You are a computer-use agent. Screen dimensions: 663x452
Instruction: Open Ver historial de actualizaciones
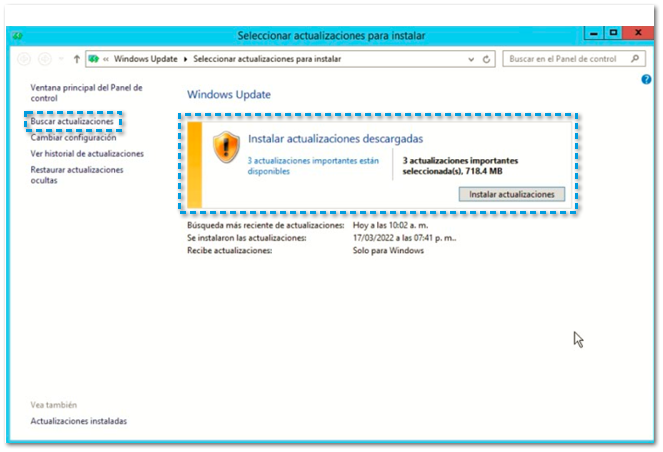pos(87,153)
